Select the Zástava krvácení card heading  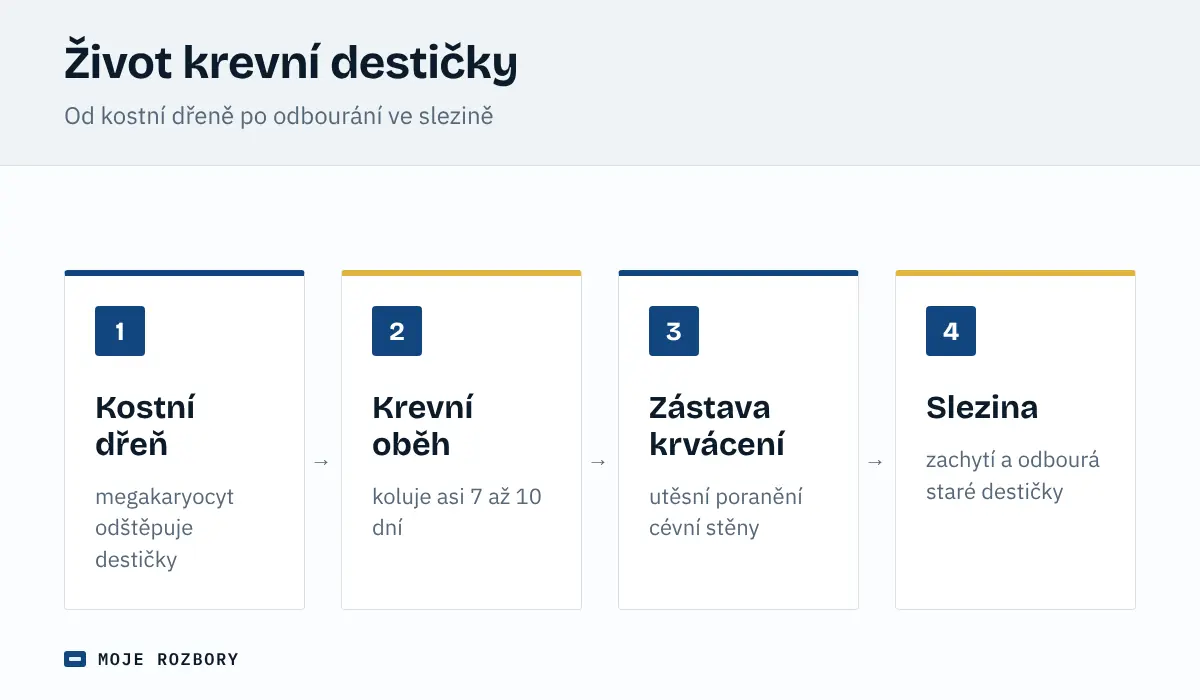pos(717,425)
